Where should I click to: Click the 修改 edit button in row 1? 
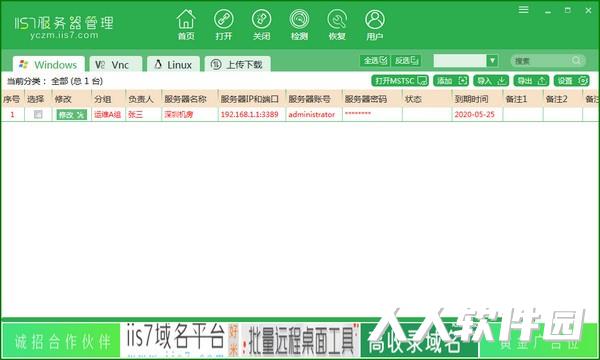pyautogui.click(x=72, y=114)
